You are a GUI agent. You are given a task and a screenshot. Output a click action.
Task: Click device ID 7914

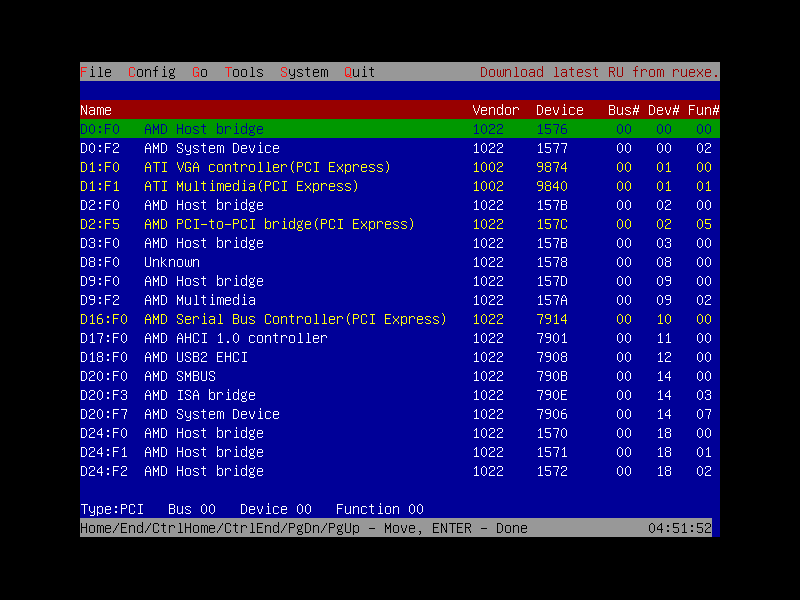(552, 319)
